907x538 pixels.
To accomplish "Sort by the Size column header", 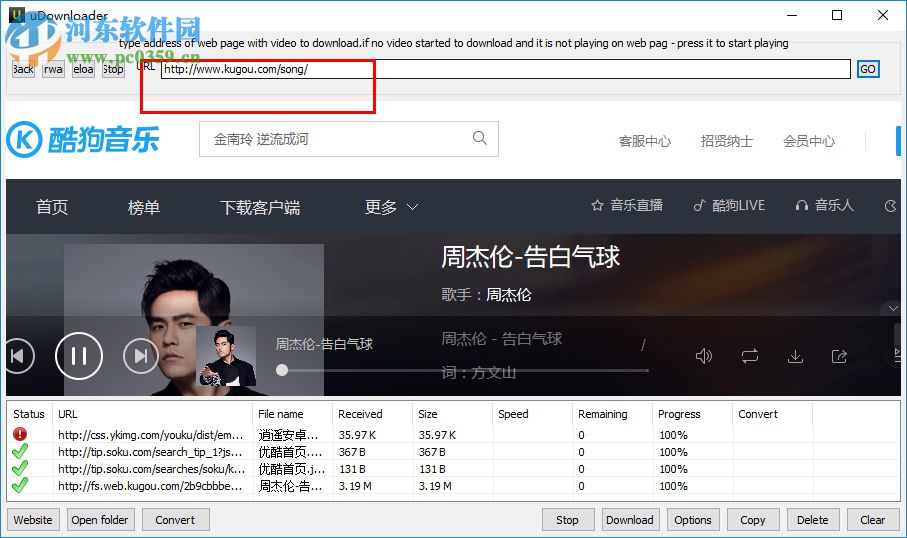I will pos(453,414).
